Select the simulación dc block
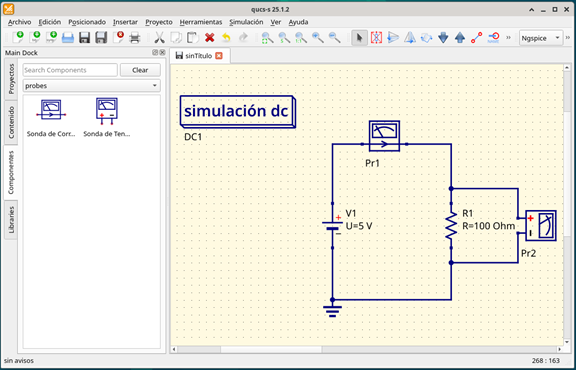 (x=238, y=111)
